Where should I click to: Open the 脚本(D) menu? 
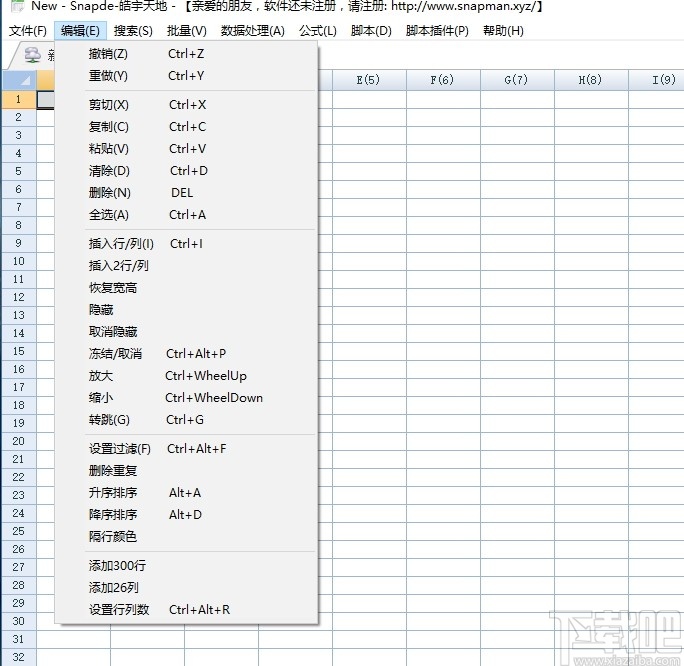[371, 31]
